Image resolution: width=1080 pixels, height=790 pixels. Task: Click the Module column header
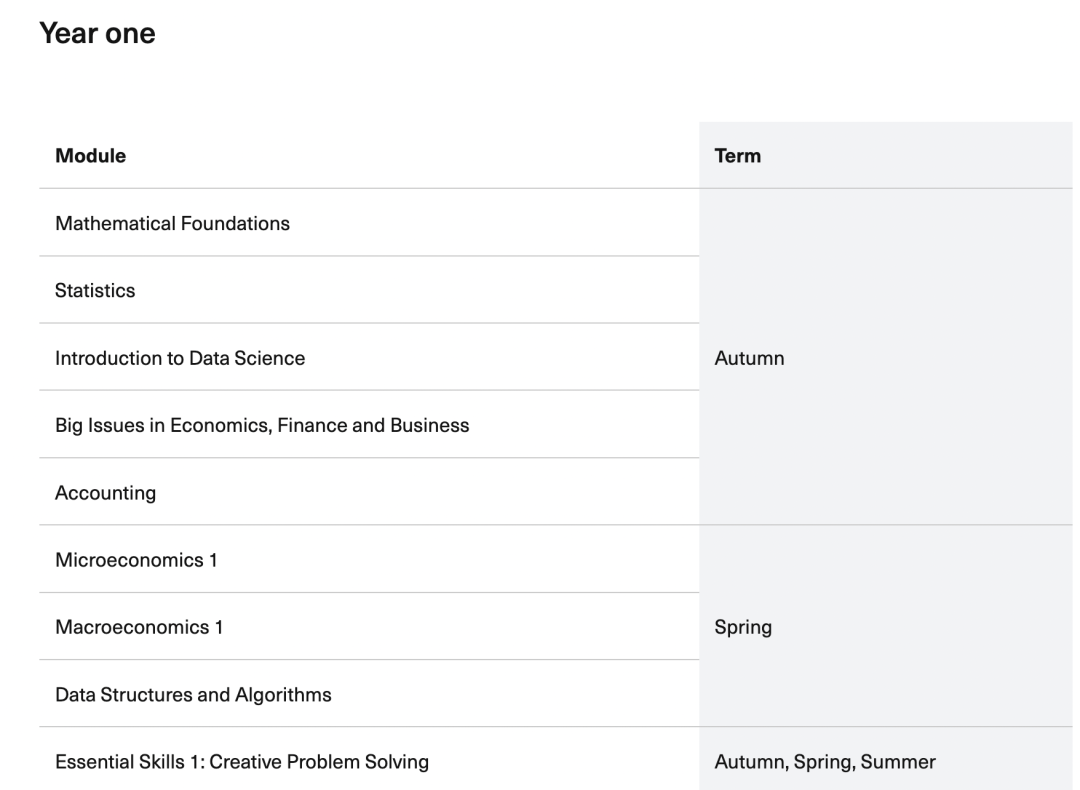click(x=91, y=156)
